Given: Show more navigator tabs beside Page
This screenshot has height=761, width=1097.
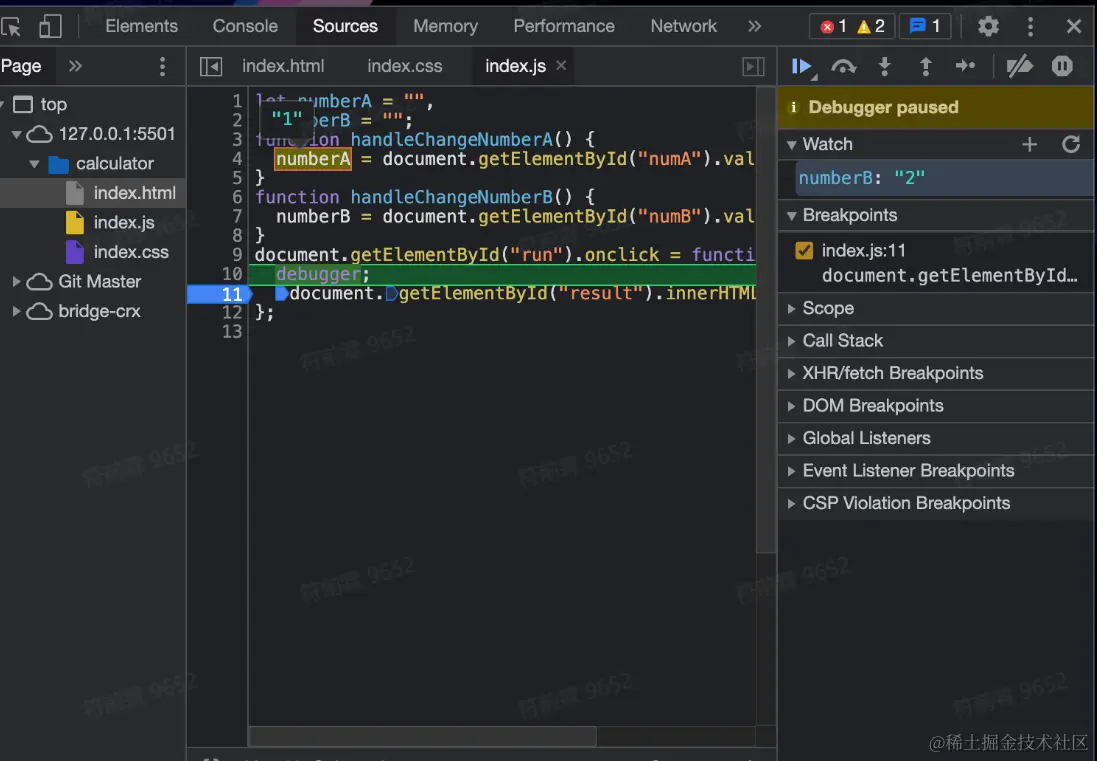Looking at the screenshot, I should 75,66.
